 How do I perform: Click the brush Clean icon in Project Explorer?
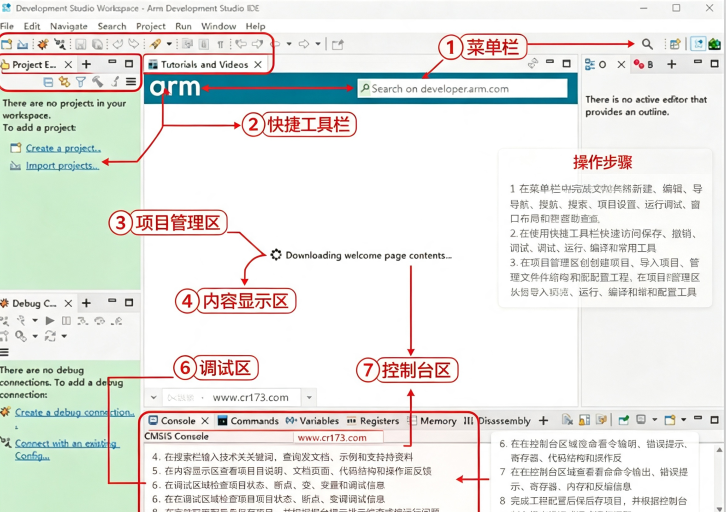pyautogui.click(x=115, y=82)
